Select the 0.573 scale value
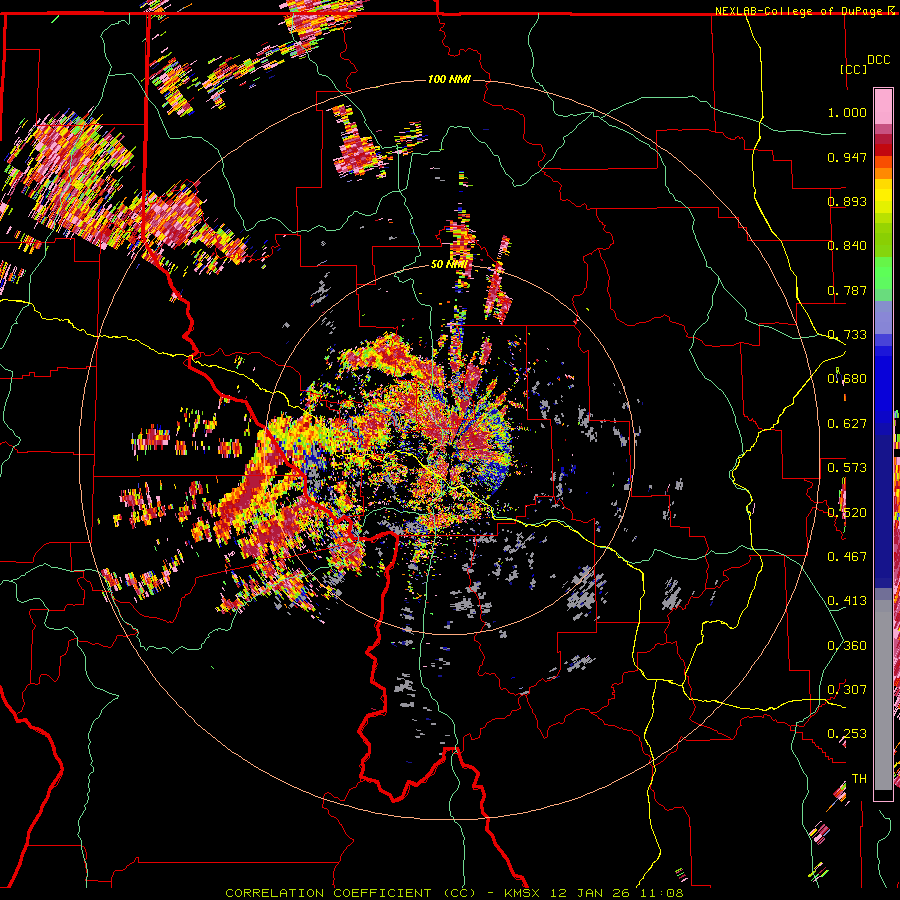The height and width of the screenshot is (900, 900). click(x=847, y=468)
